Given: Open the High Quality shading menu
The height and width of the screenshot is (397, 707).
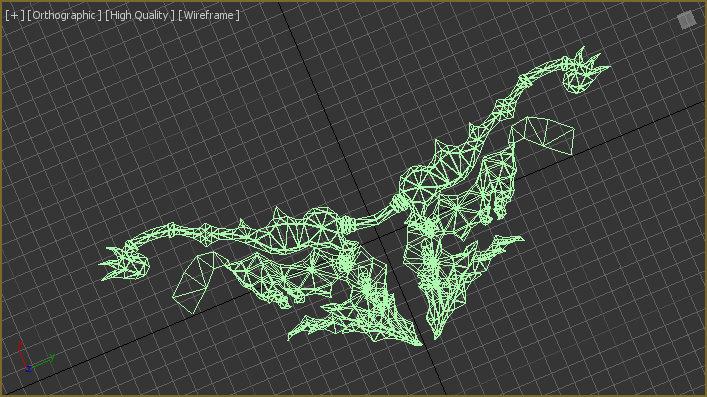Looking at the screenshot, I should tap(140, 15).
